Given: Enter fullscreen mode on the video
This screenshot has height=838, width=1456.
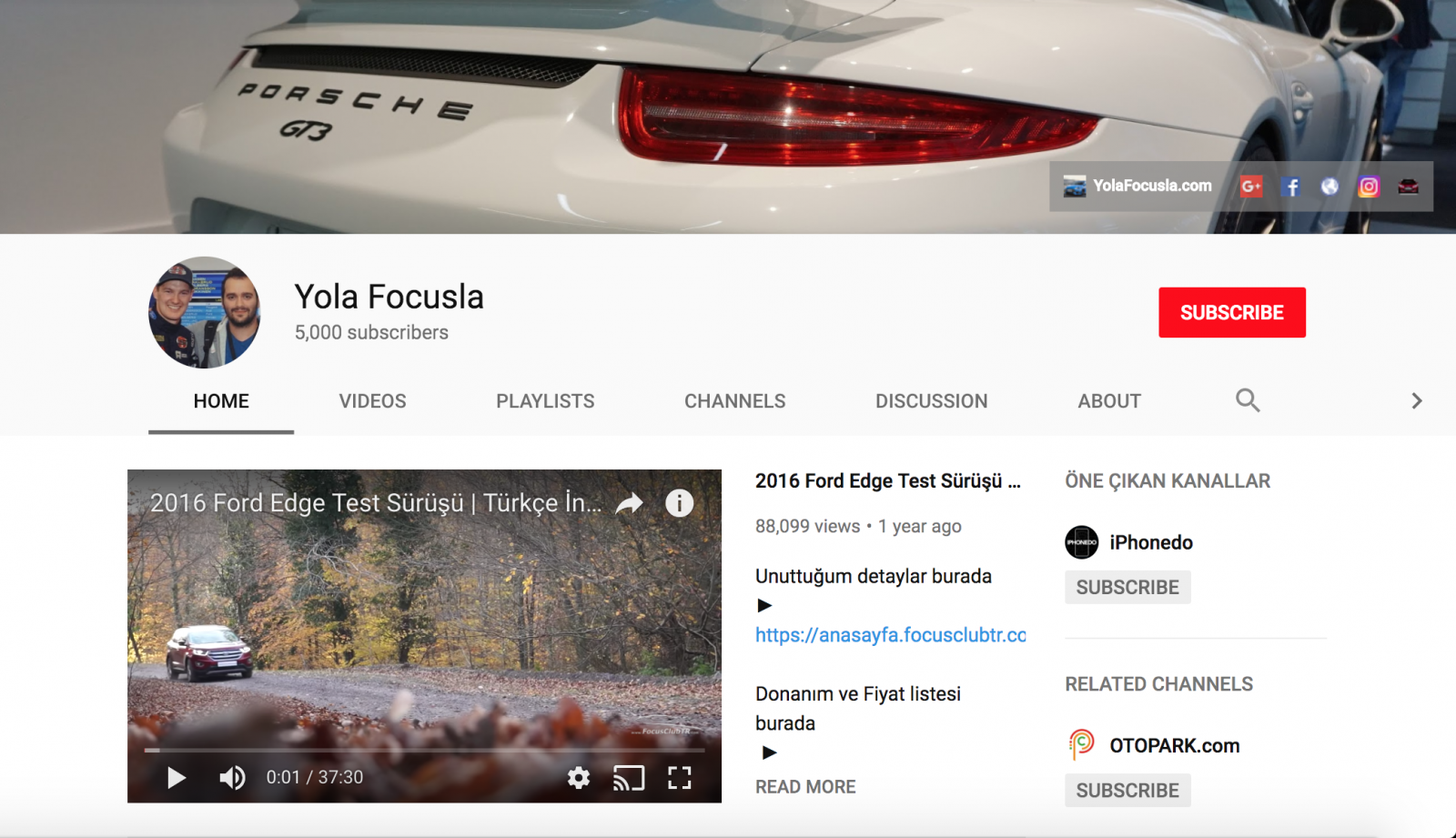Looking at the screenshot, I should [x=680, y=777].
